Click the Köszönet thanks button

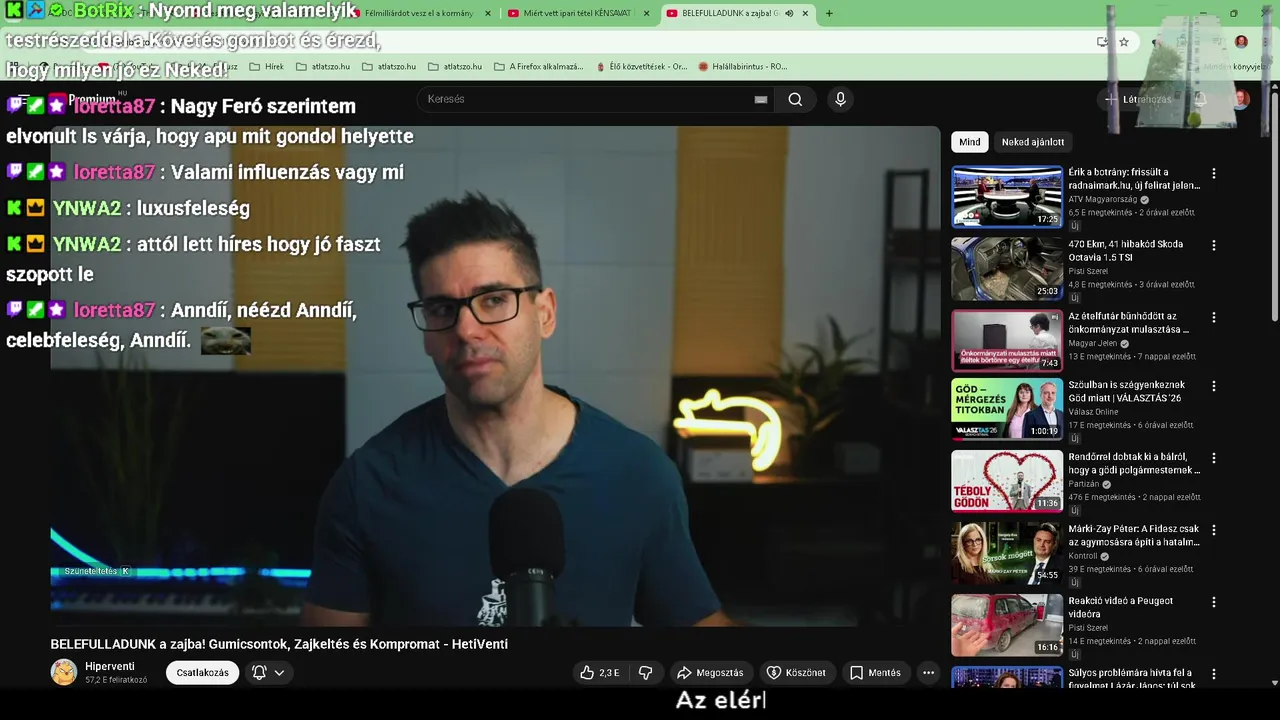click(796, 673)
